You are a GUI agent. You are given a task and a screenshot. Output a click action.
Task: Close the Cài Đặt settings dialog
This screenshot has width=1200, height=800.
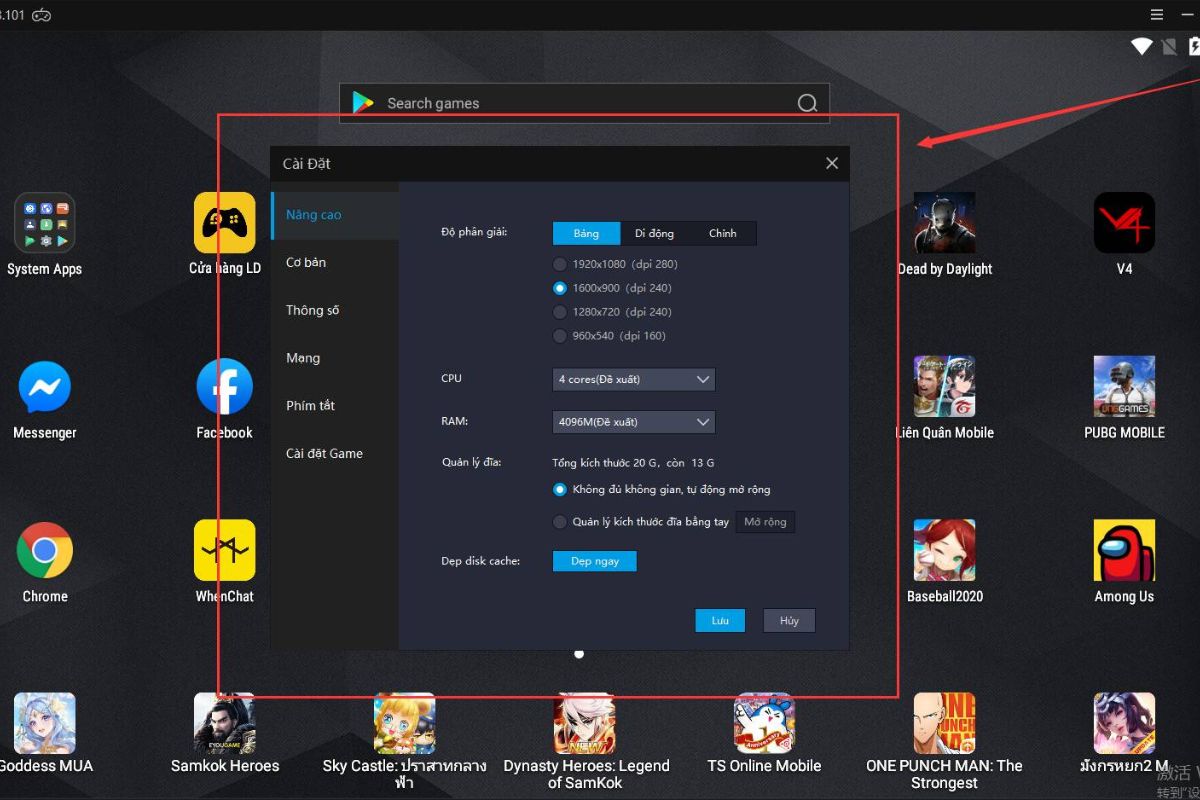click(832, 163)
